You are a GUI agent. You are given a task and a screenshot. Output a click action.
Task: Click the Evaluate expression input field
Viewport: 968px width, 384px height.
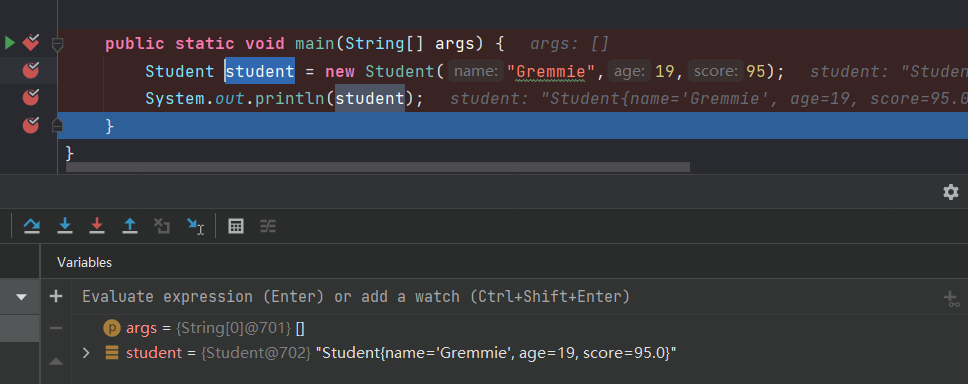[506, 297]
